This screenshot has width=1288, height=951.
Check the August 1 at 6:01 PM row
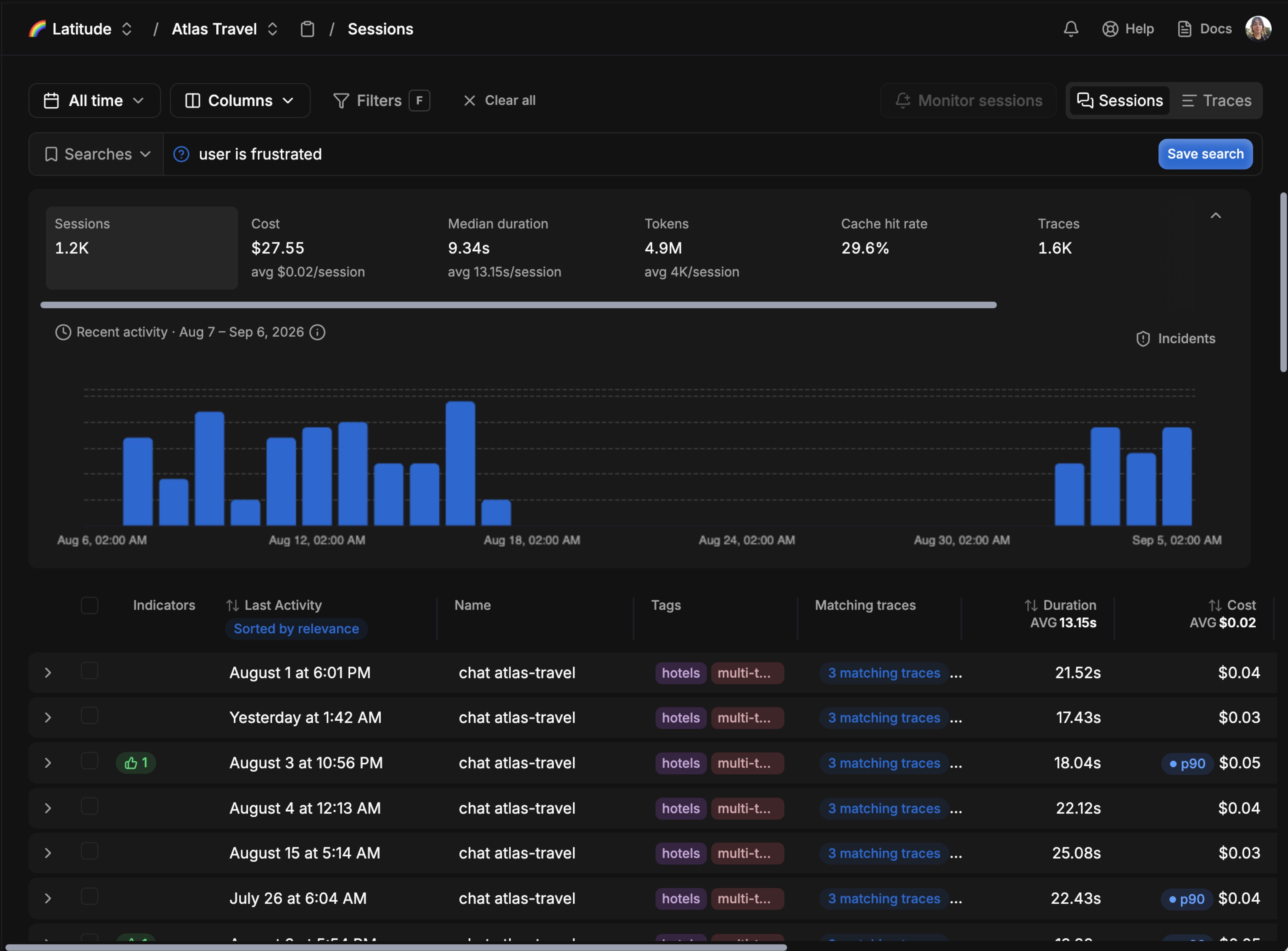click(89, 671)
